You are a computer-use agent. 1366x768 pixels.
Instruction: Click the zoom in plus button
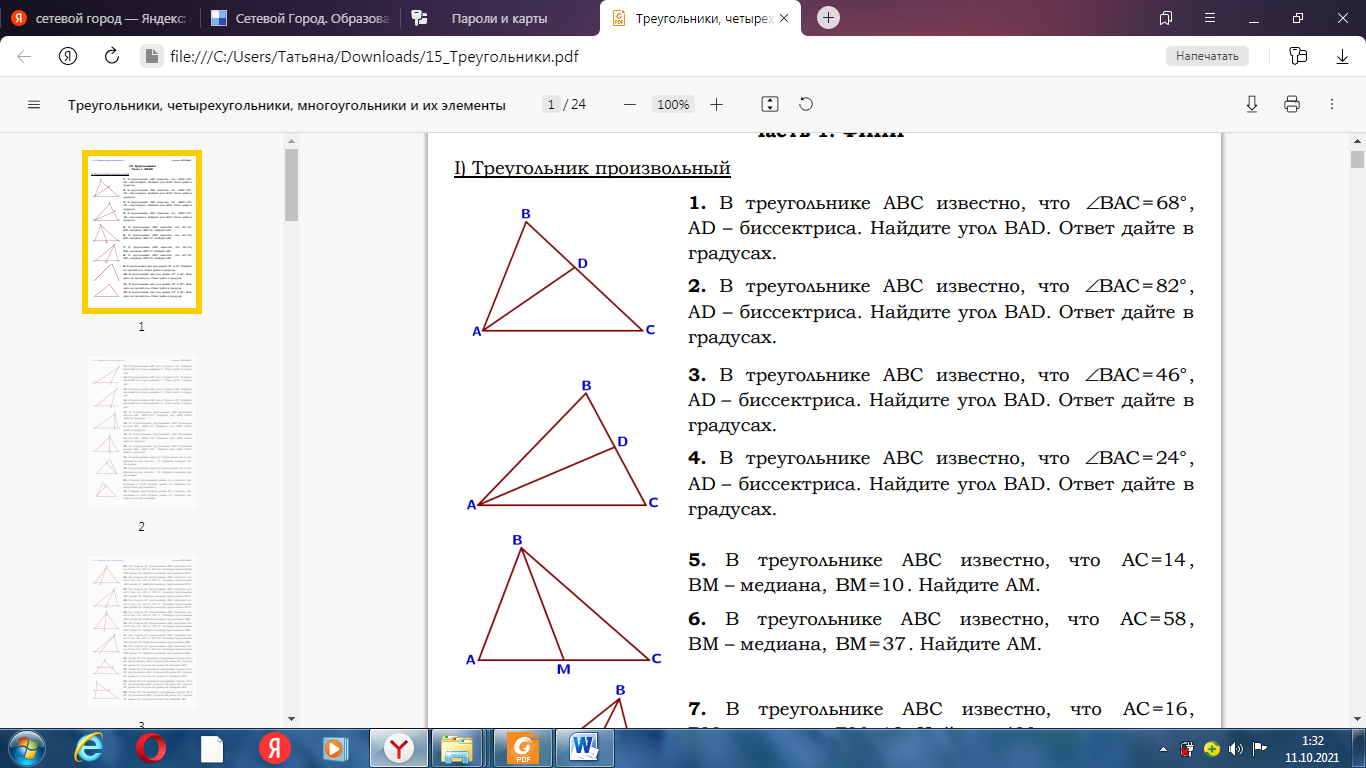pyautogui.click(x=716, y=104)
